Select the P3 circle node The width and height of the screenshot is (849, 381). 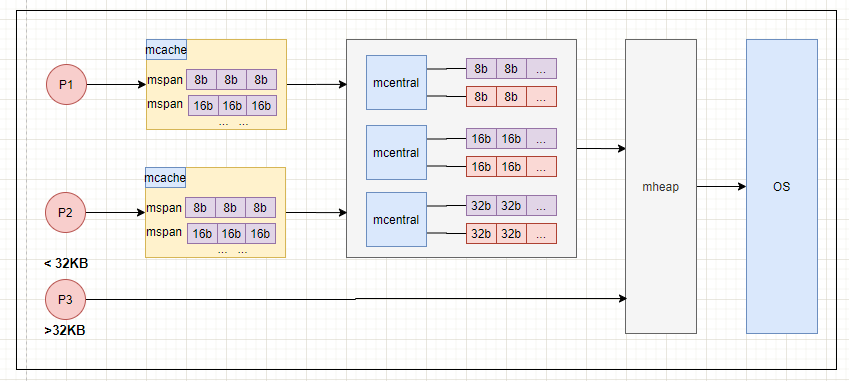(66, 299)
